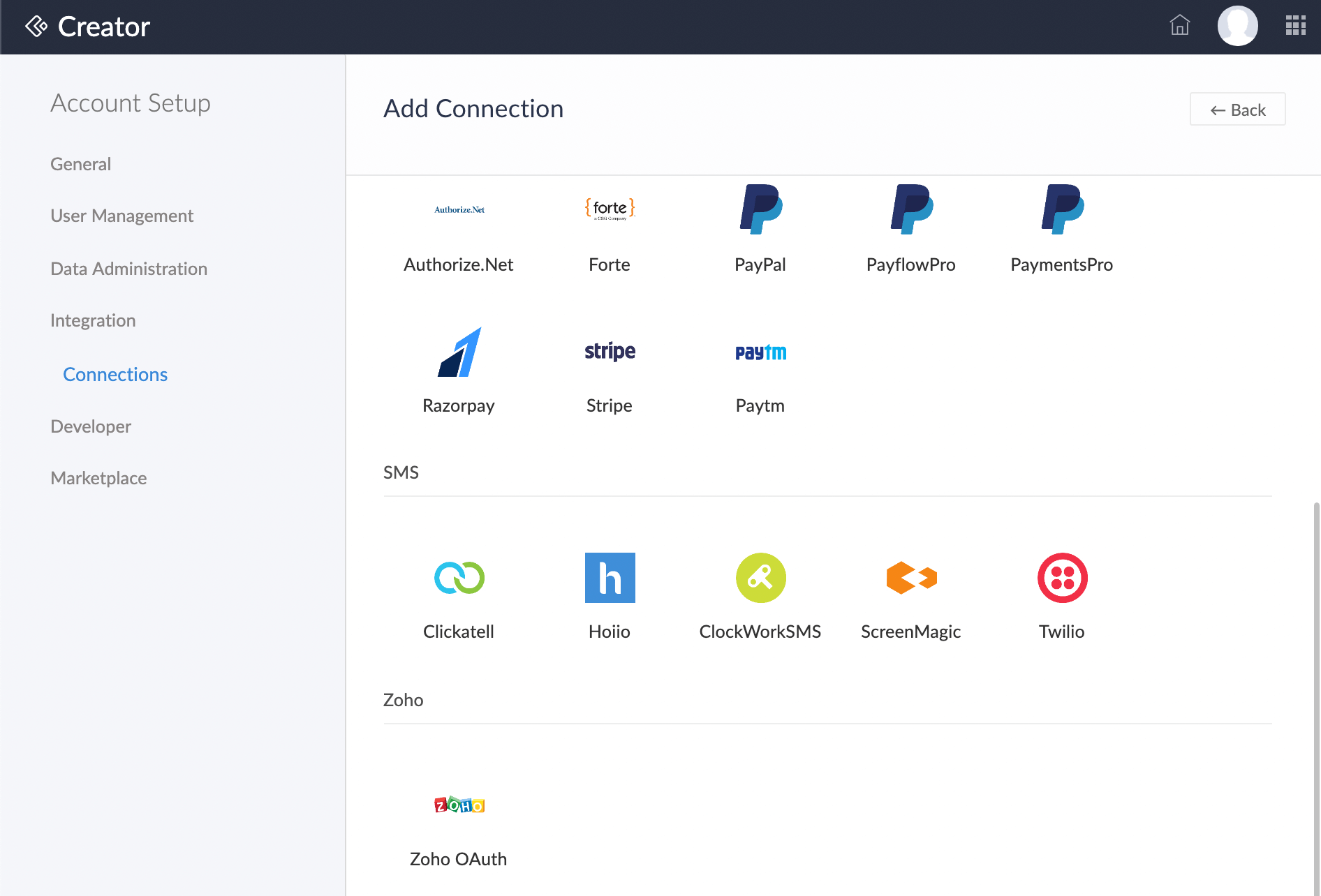Screen dimensions: 1321x896
Task: Click the ClockWorkSMS label text
Action: tap(760, 632)
